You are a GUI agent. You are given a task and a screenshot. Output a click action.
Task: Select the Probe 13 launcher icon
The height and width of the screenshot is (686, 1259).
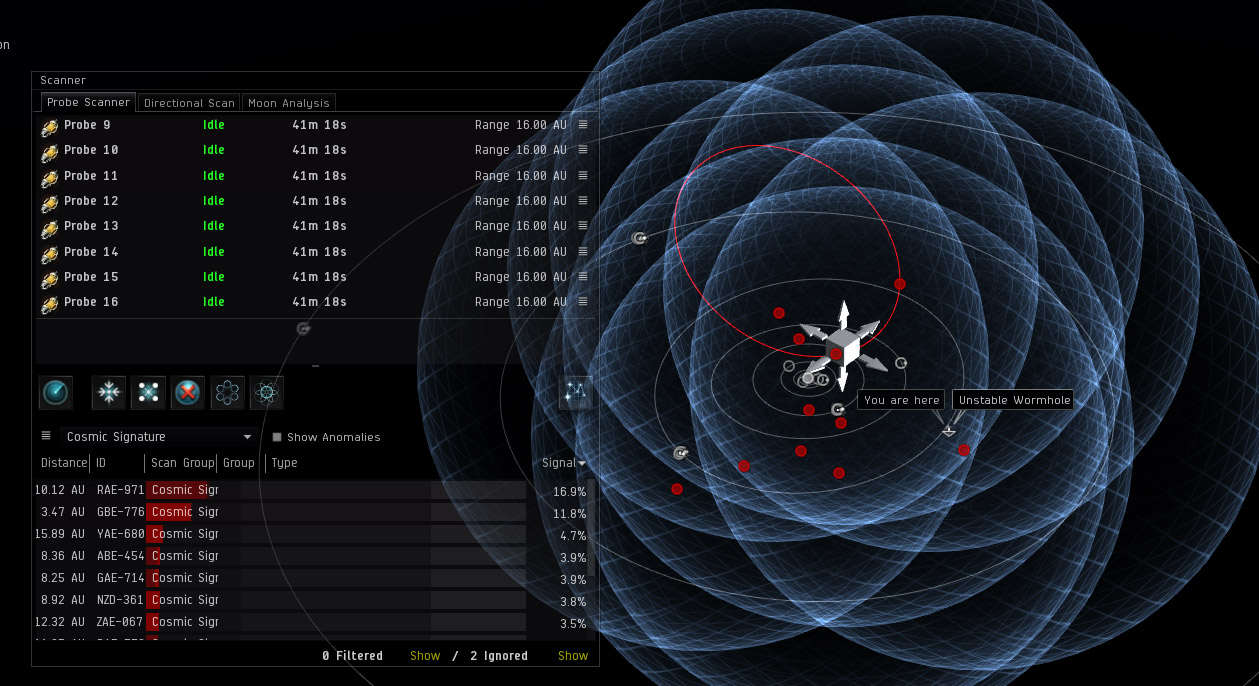point(49,228)
